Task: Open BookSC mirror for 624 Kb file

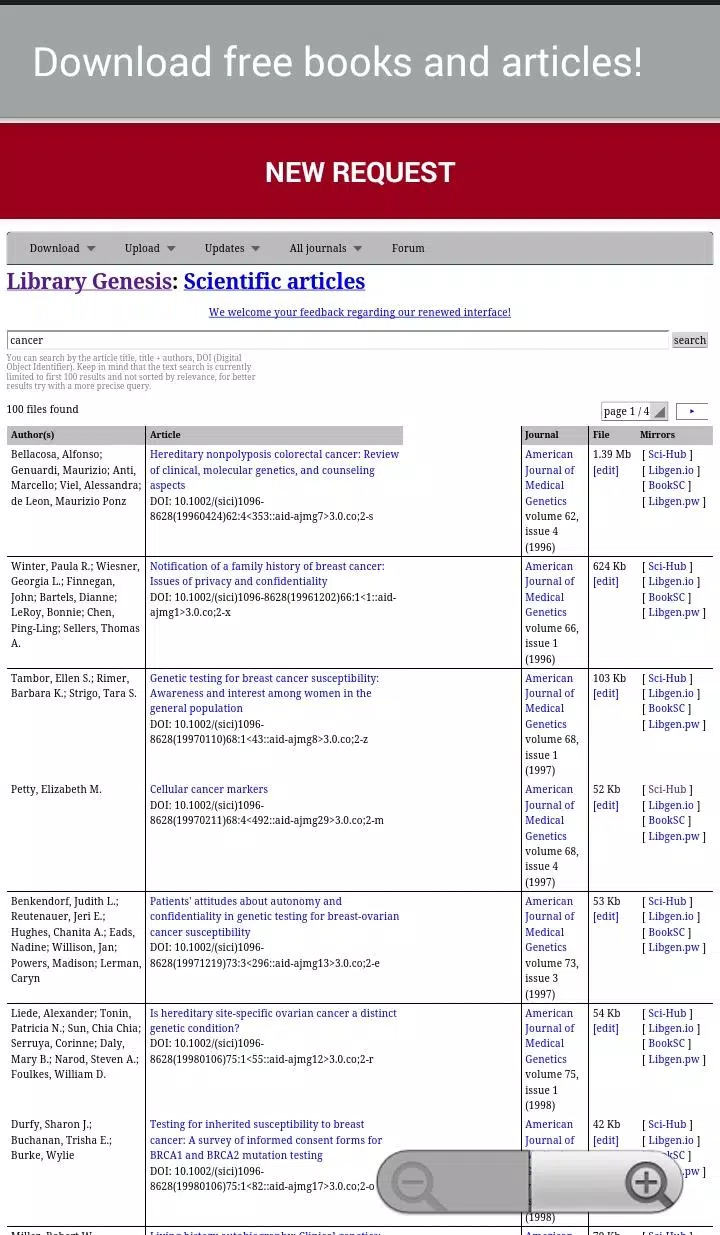Action: click(x=666, y=597)
